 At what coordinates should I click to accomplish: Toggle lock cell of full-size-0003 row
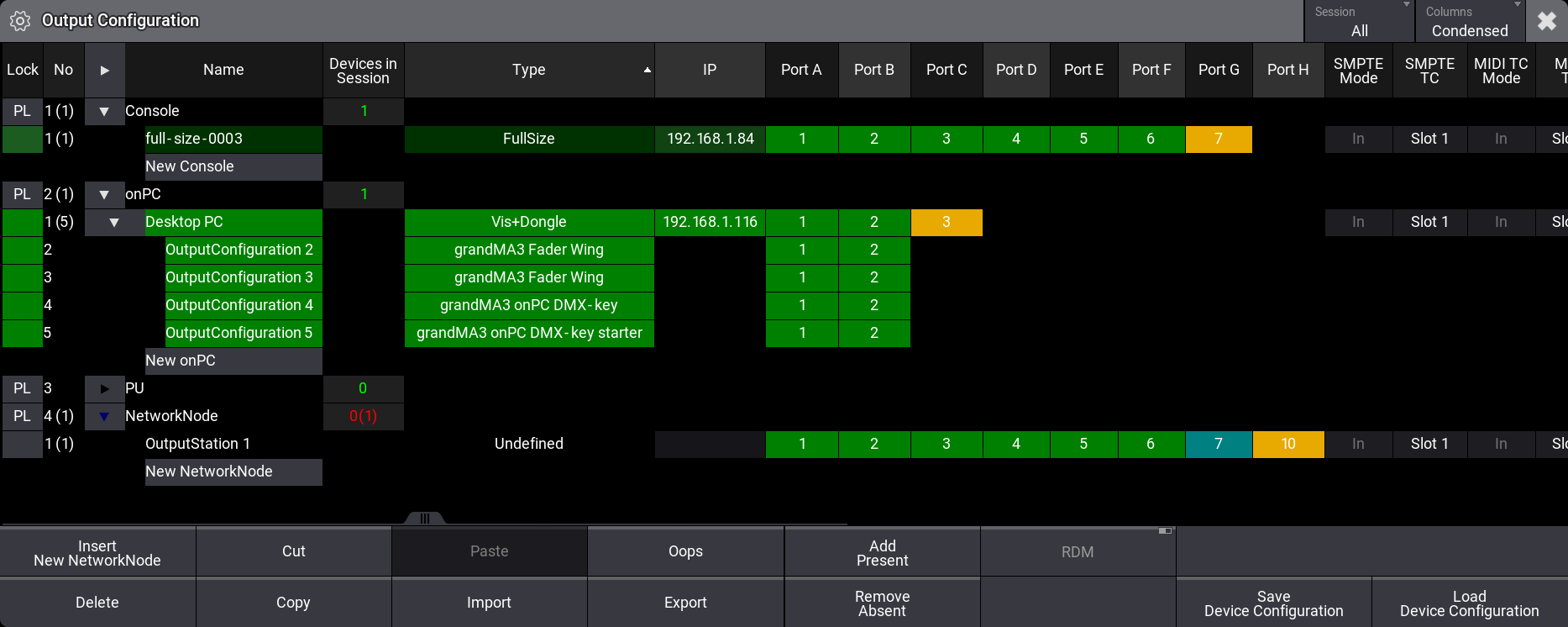(x=22, y=139)
